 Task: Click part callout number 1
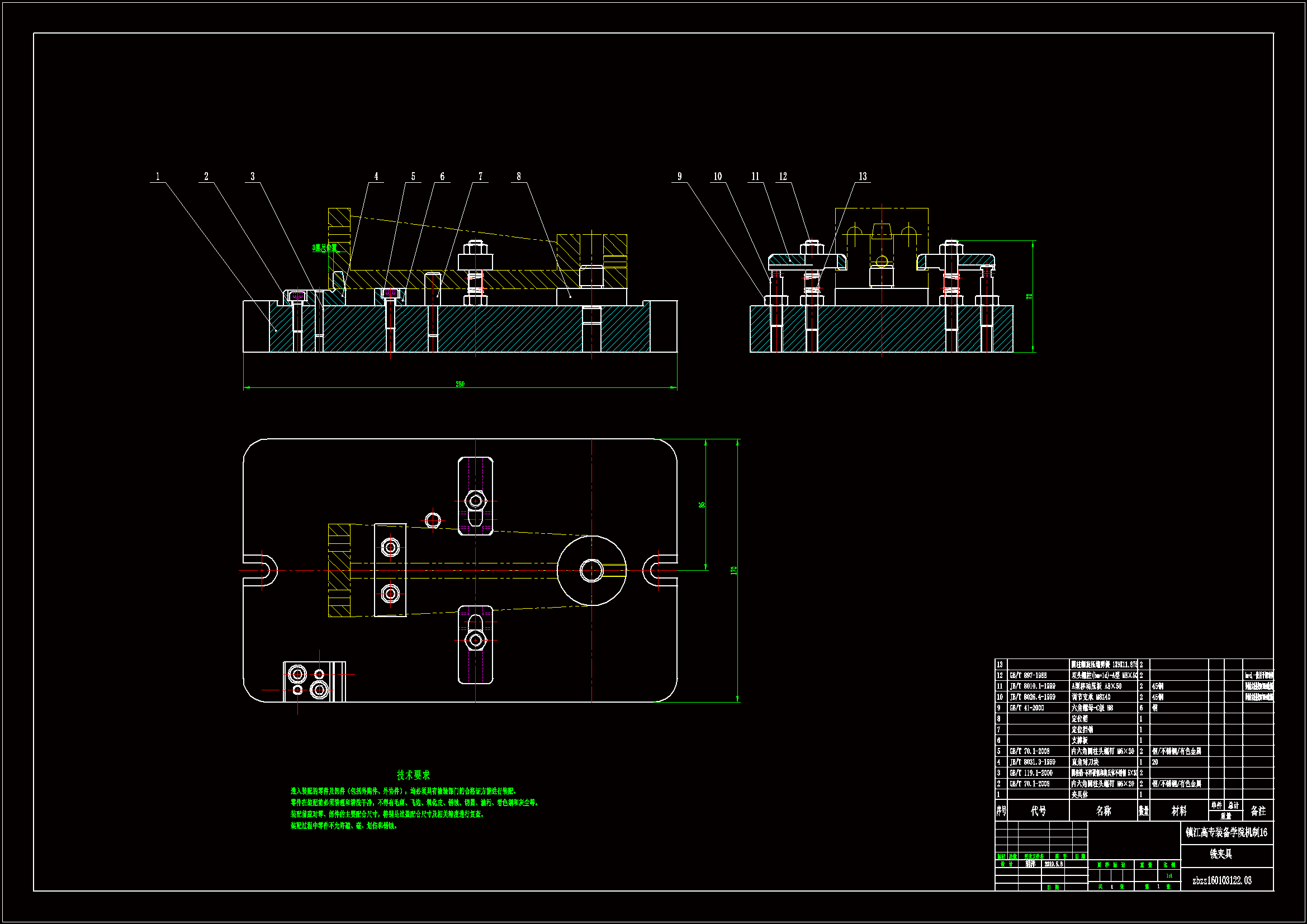click(158, 177)
